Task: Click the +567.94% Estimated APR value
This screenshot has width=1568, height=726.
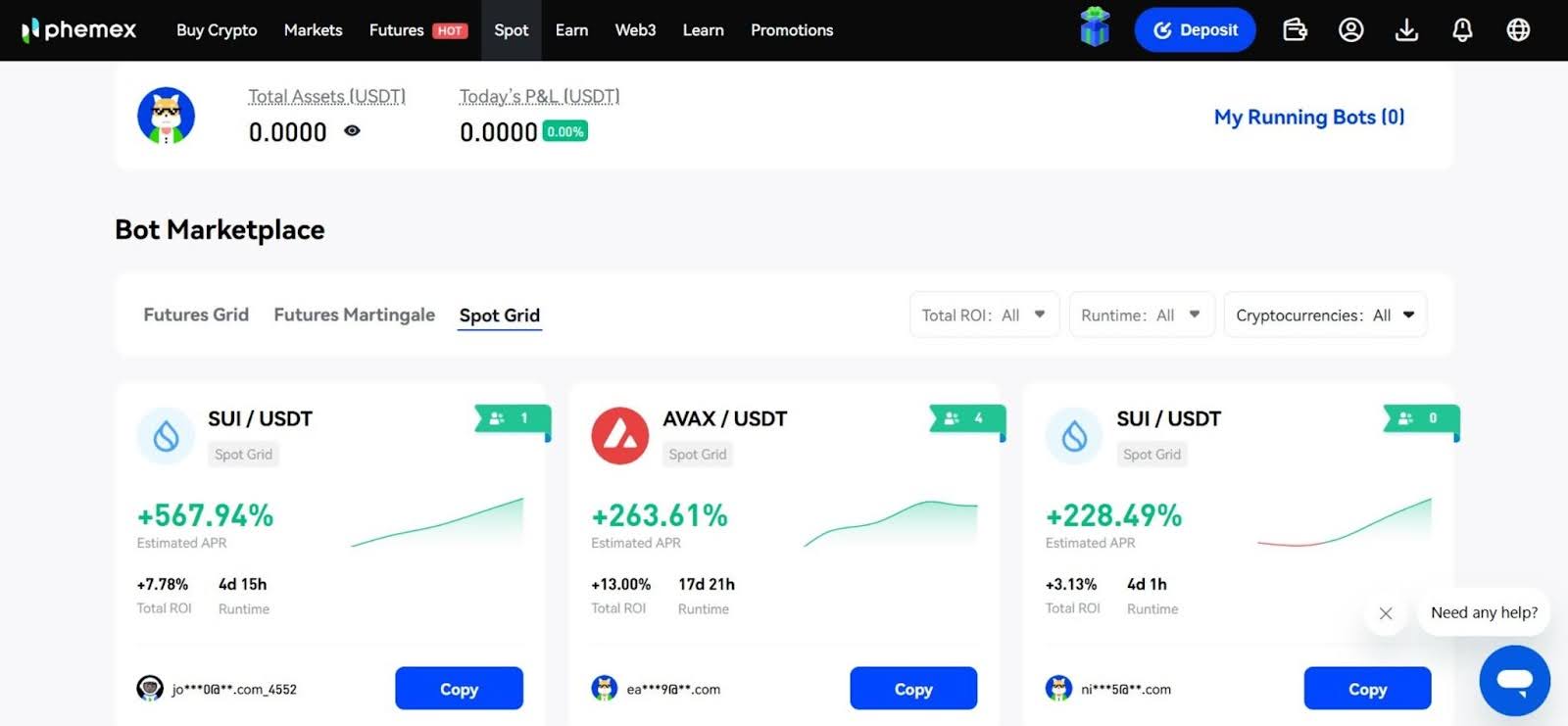Action: (x=205, y=515)
